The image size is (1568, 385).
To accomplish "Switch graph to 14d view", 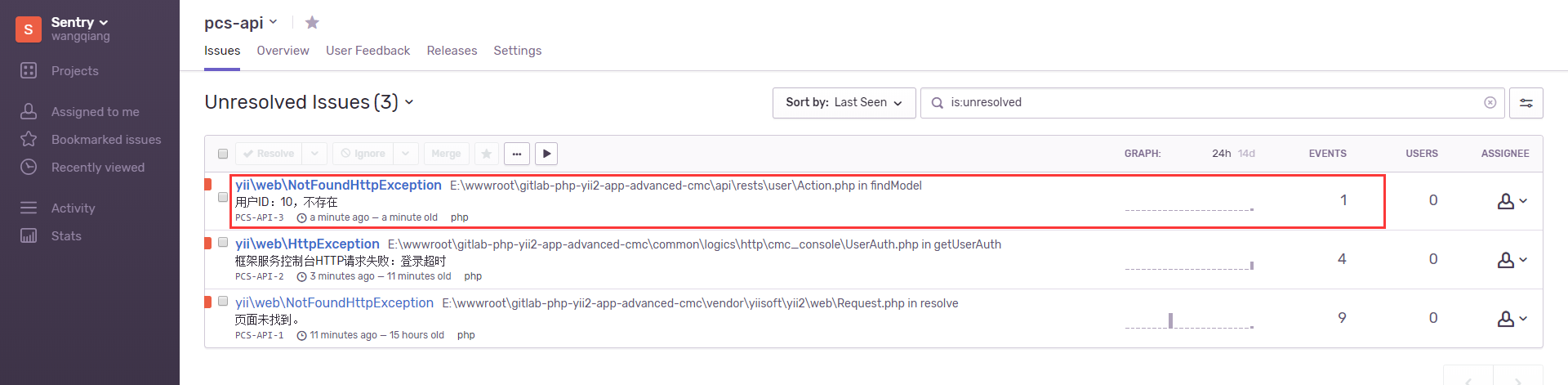I will [x=1246, y=154].
